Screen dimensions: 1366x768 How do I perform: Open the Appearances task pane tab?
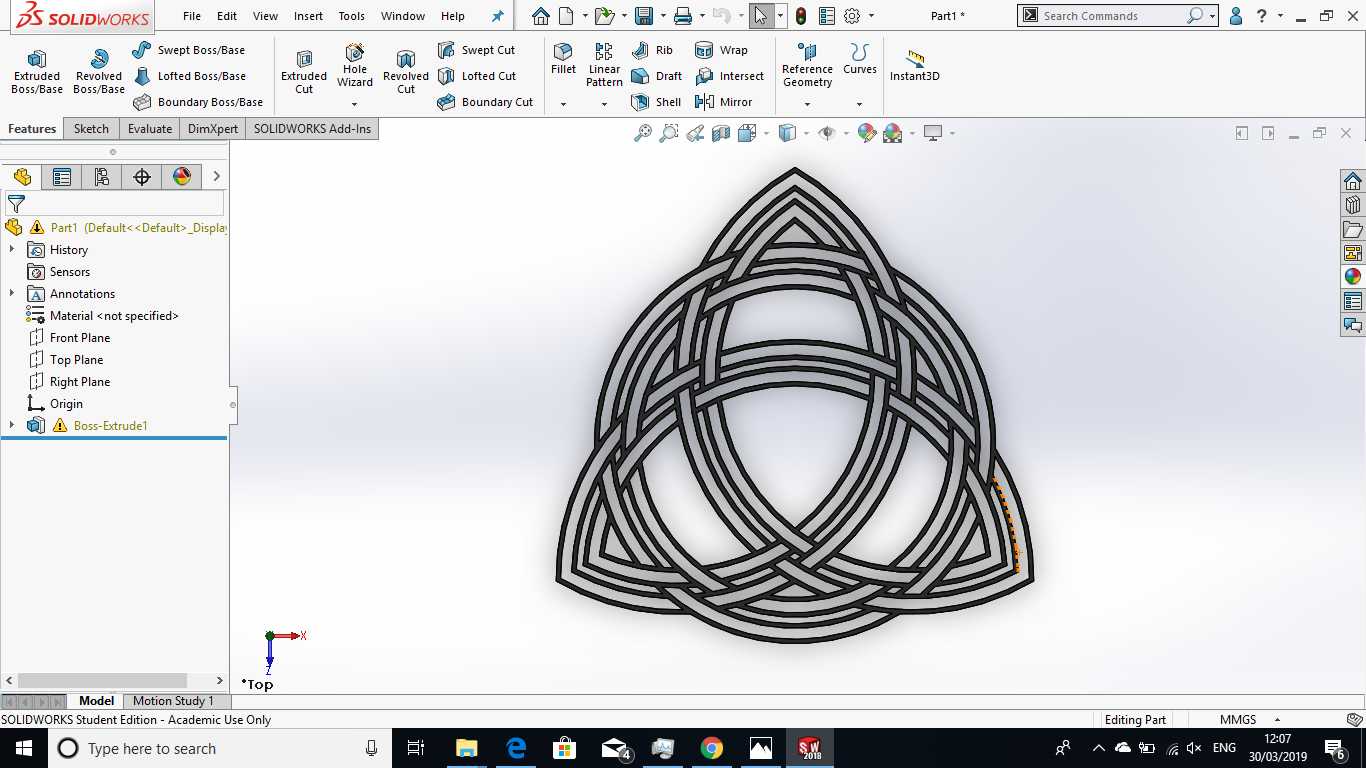pyautogui.click(x=1353, y=277)
